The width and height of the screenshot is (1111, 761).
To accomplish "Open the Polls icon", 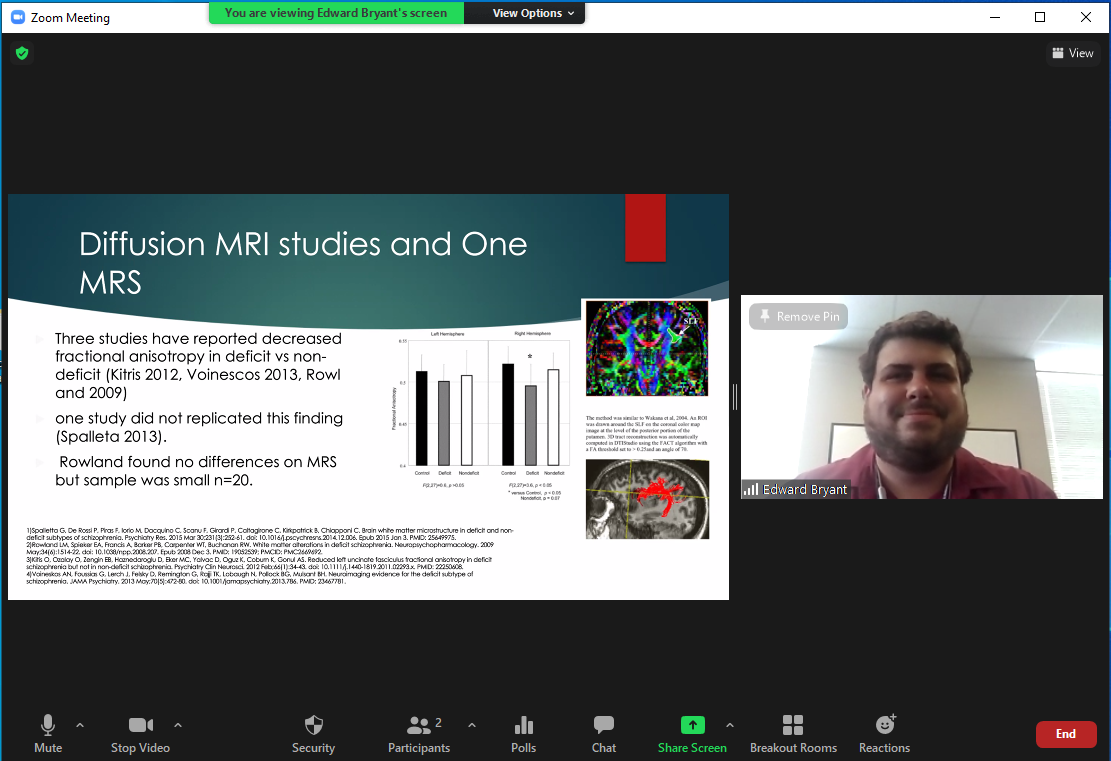I will pos(523,733).
